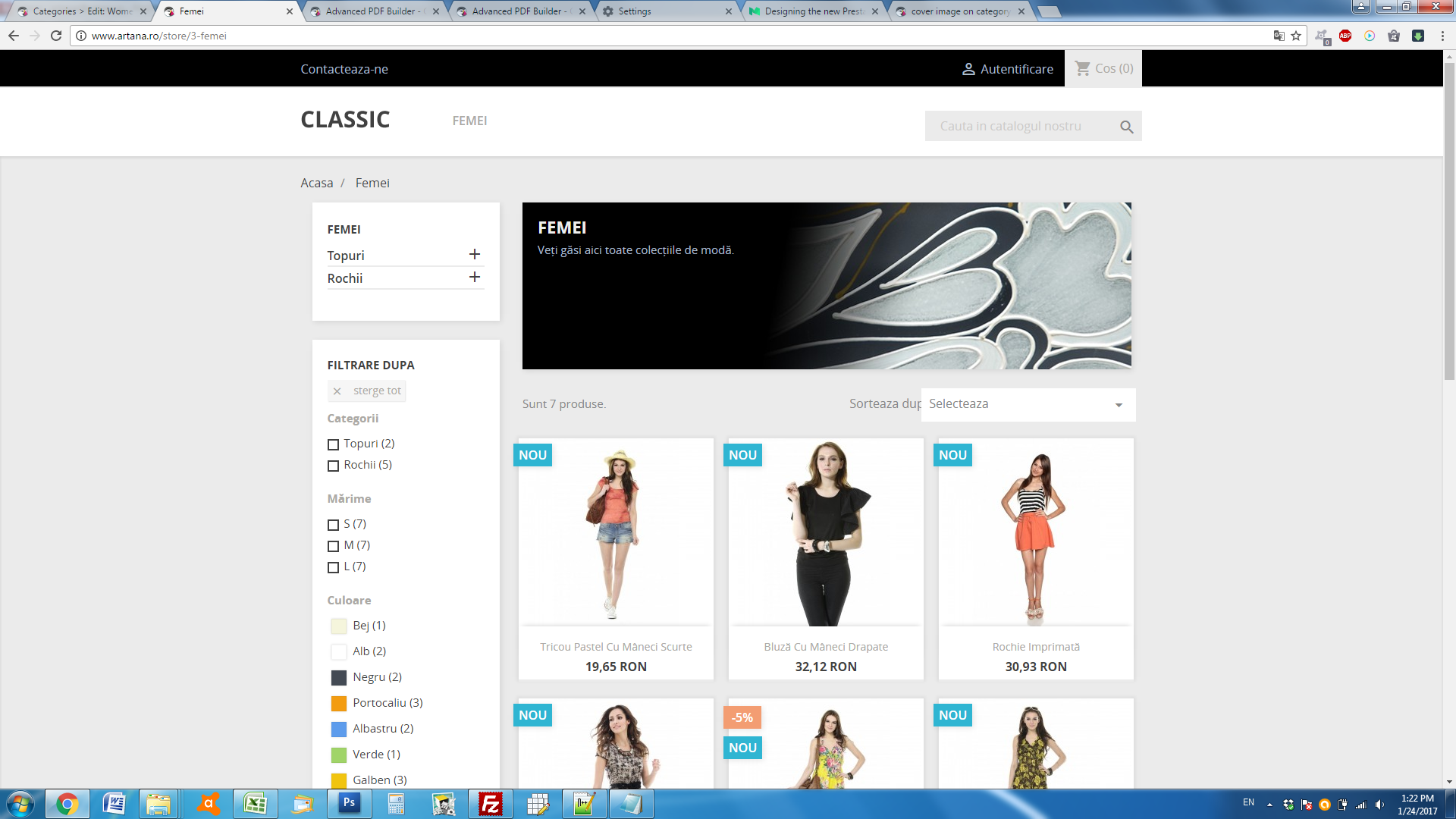
Task: Select the Portocaliu color swatch
Action: [339, 703]
